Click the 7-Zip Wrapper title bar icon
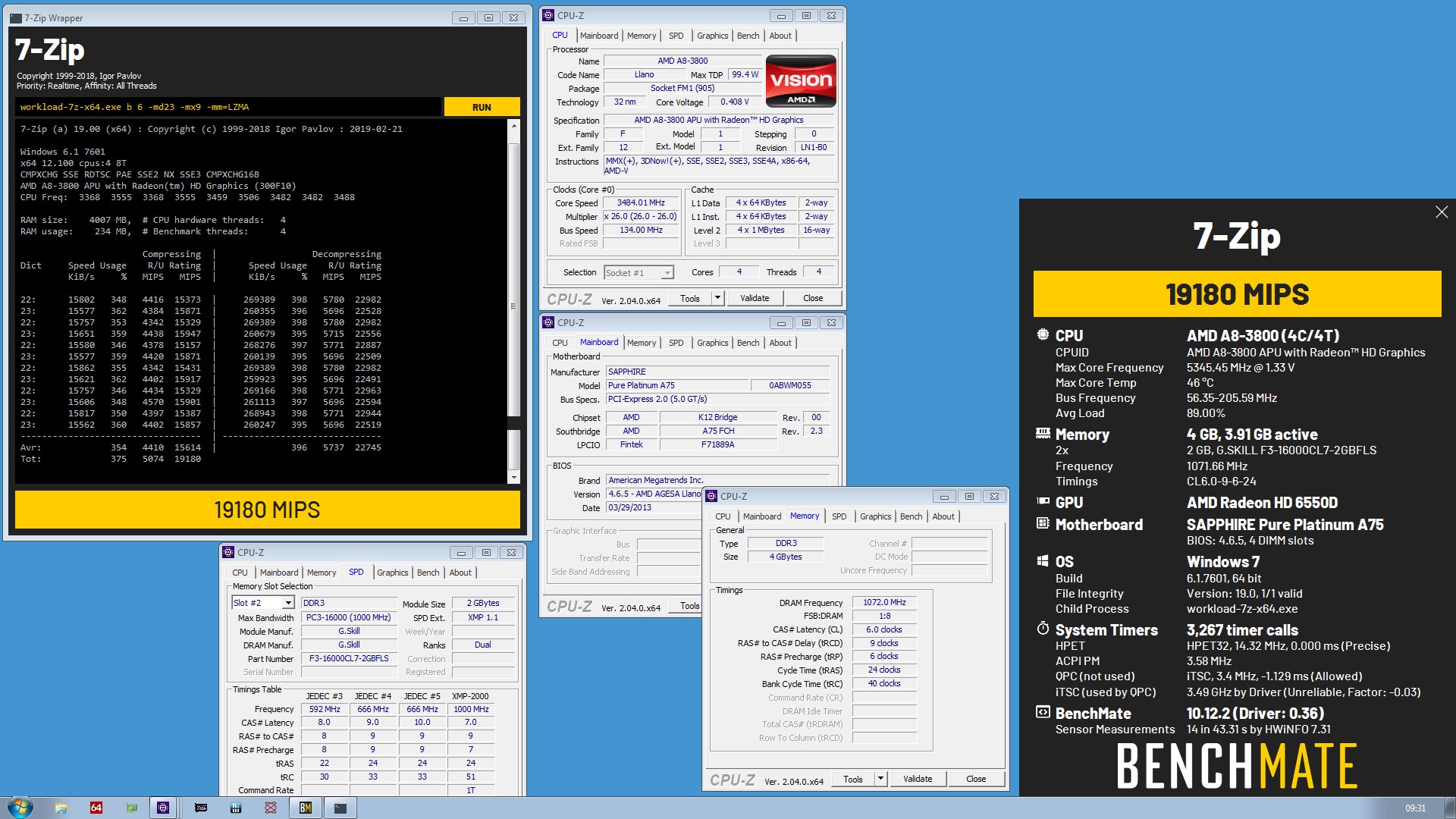This screenshot has height=819, width=1456. [16, 17]
